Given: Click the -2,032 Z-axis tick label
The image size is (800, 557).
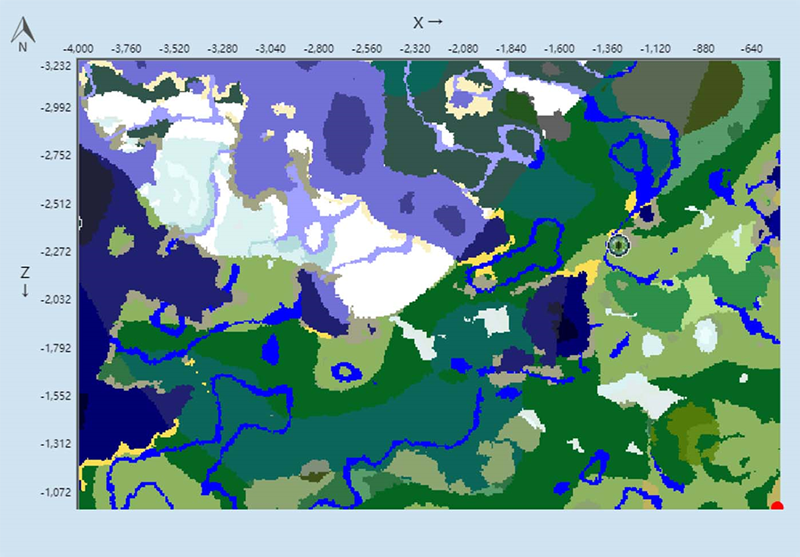Looking at the screenshot, I should [x=56, y=299].
